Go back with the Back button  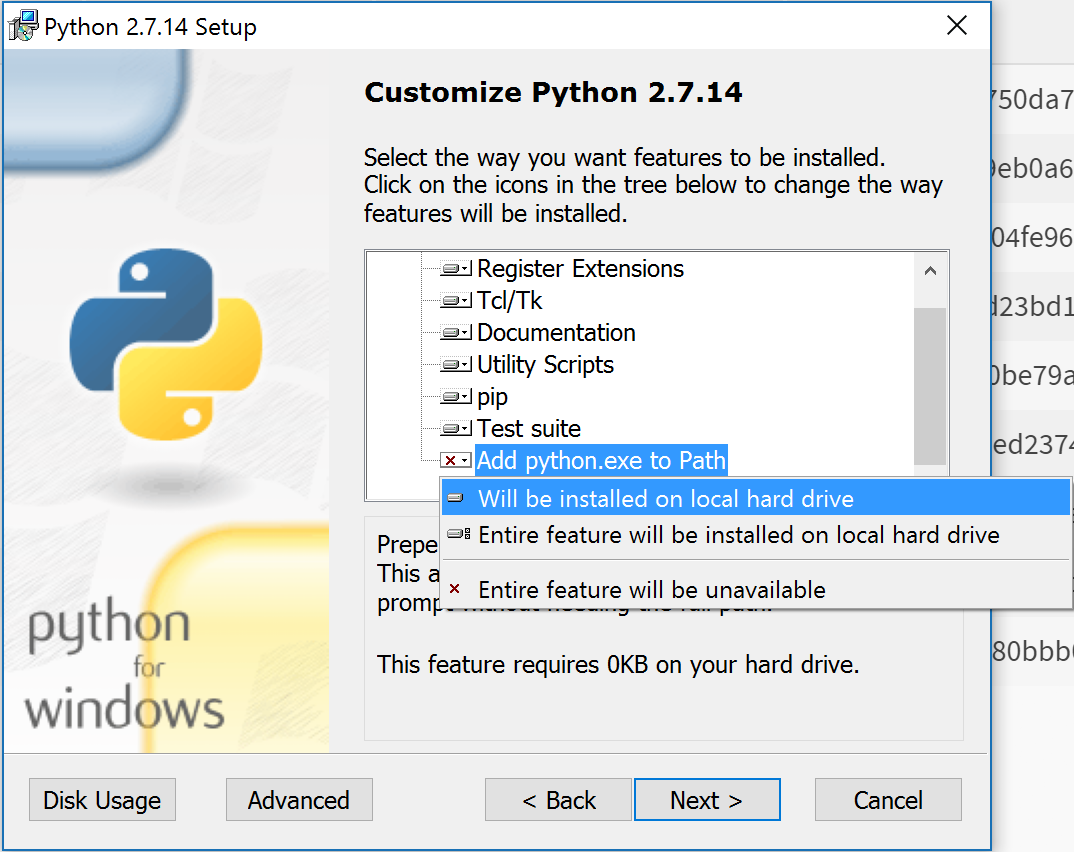click(x=558, y=800)
